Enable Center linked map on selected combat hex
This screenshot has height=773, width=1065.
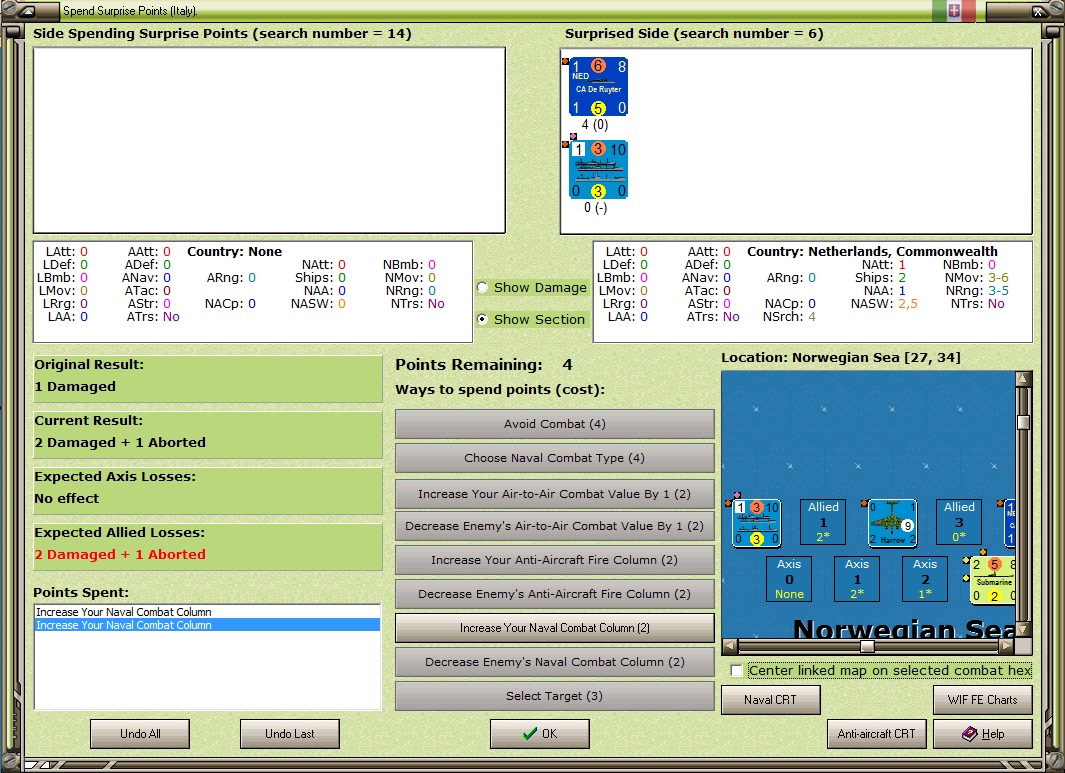(736, 670)
